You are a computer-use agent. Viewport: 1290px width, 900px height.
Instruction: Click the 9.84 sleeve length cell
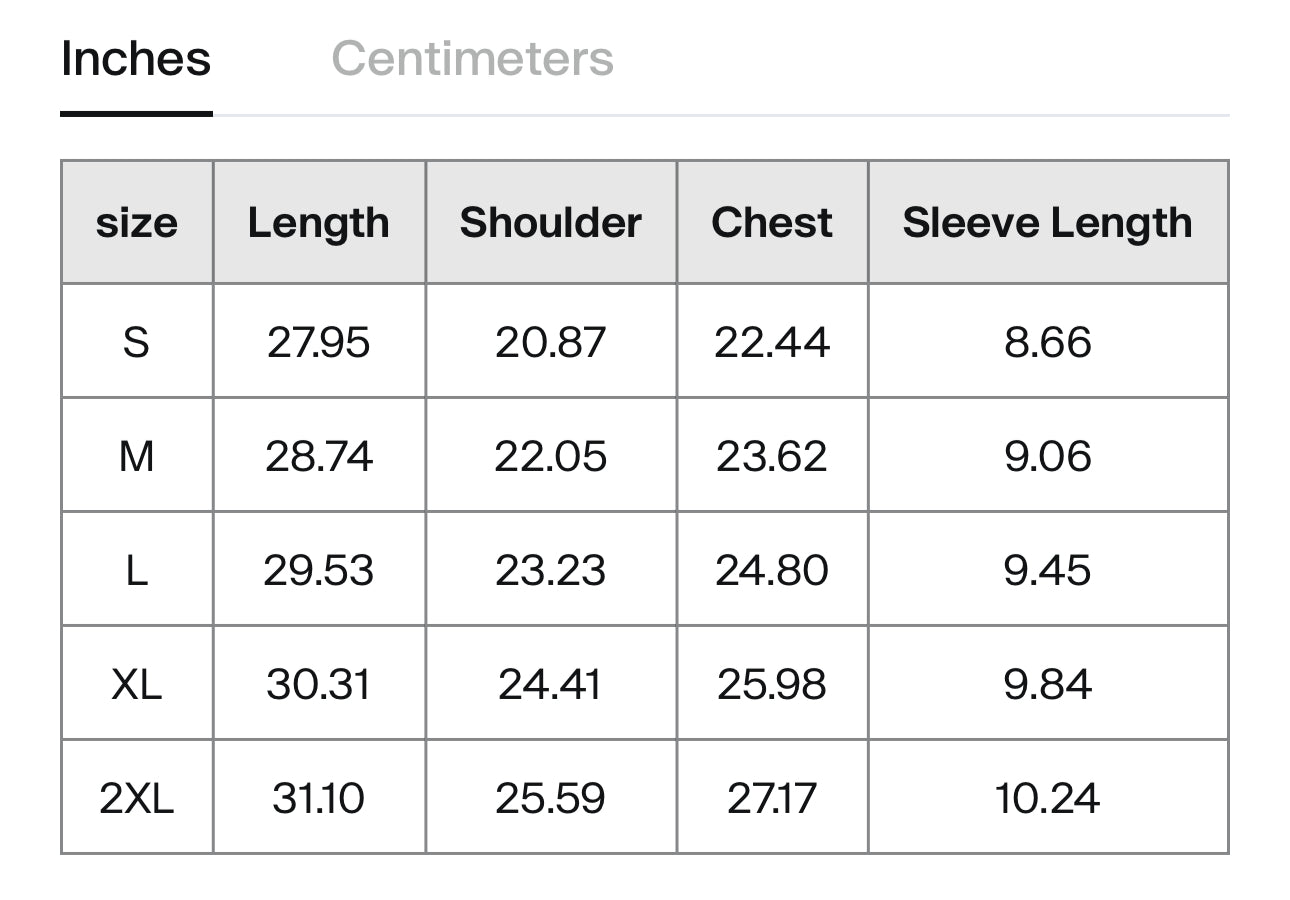(x=1047, y=684)
